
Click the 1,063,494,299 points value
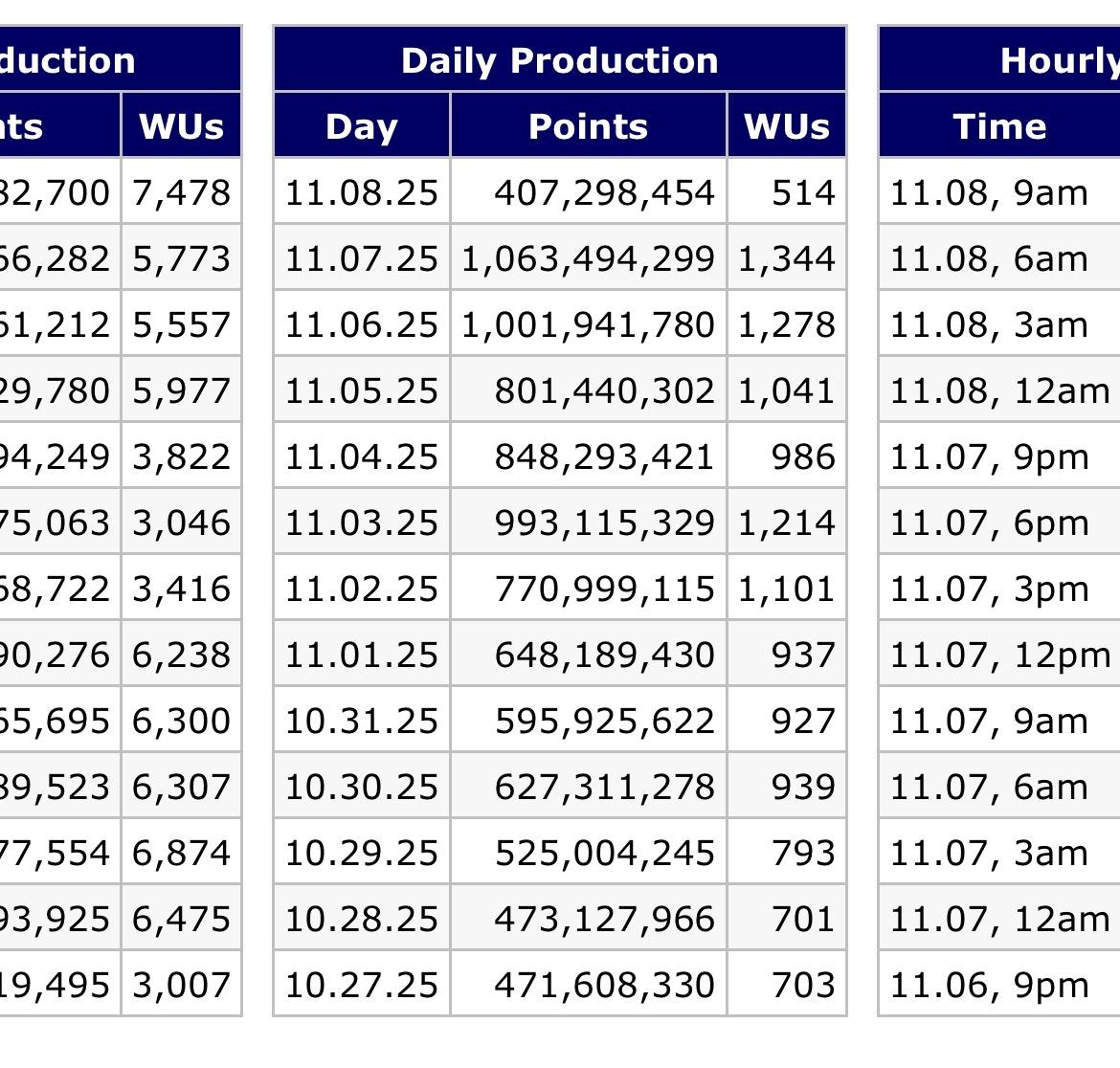tap(588, 258)
